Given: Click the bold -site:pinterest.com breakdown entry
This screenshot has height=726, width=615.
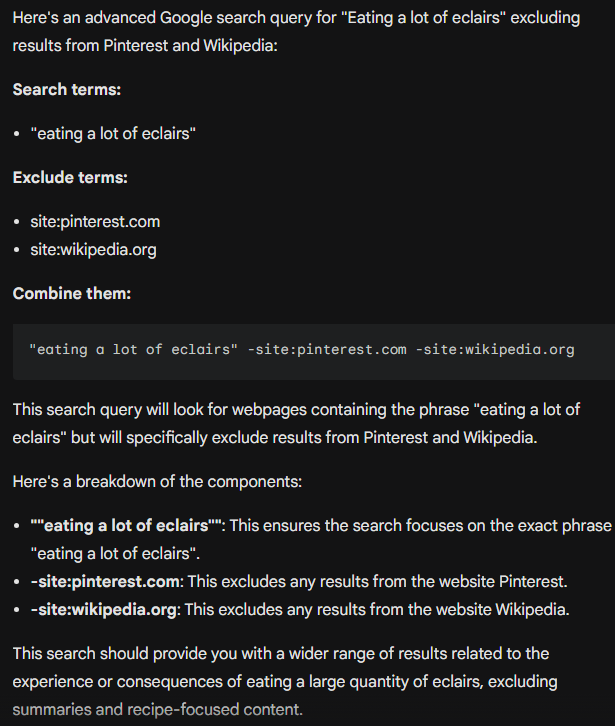Looking at the screenshot, I should coord(105,582).
